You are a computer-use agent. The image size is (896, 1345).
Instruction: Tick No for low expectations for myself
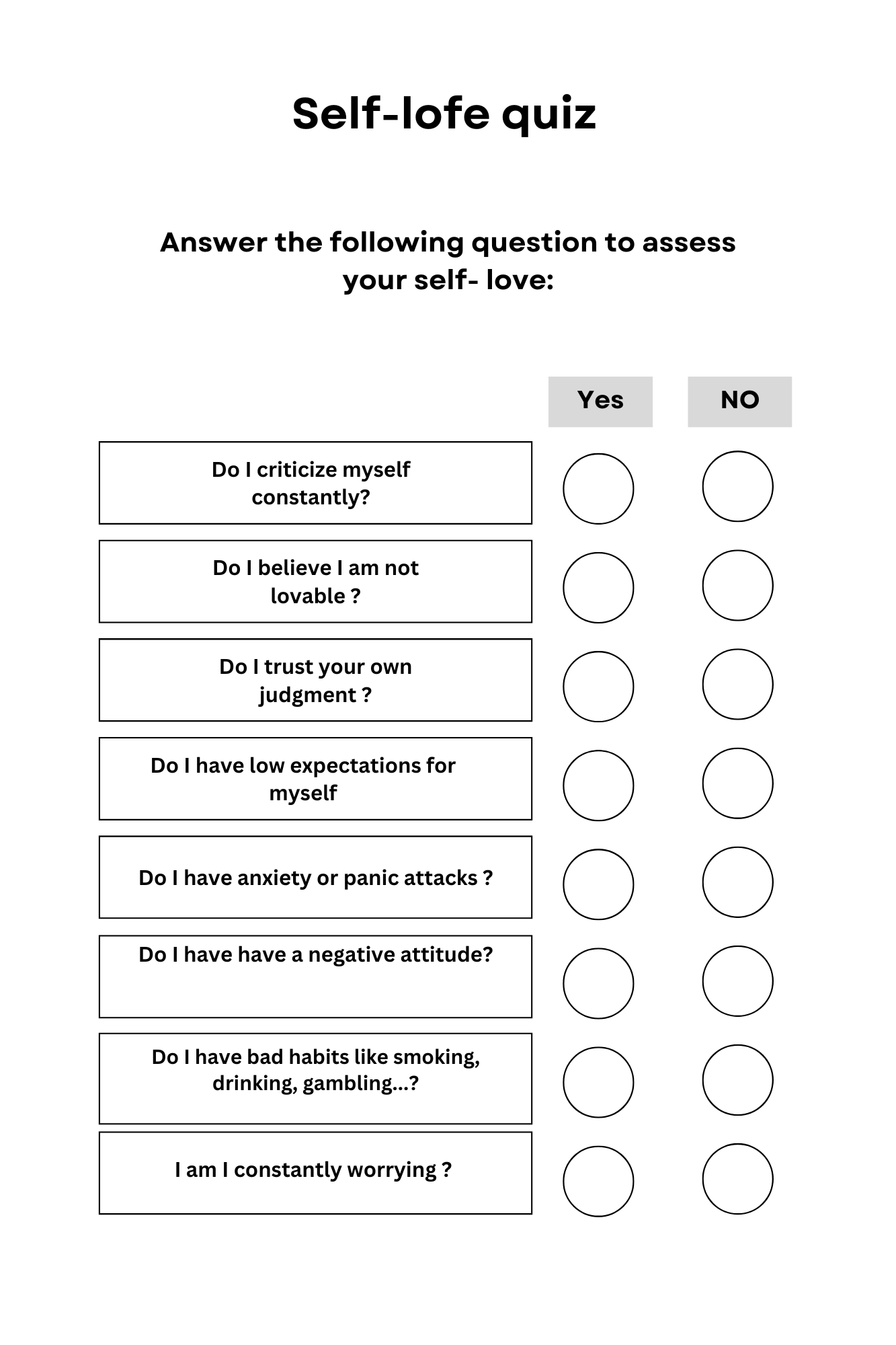(x=737, y=783)
